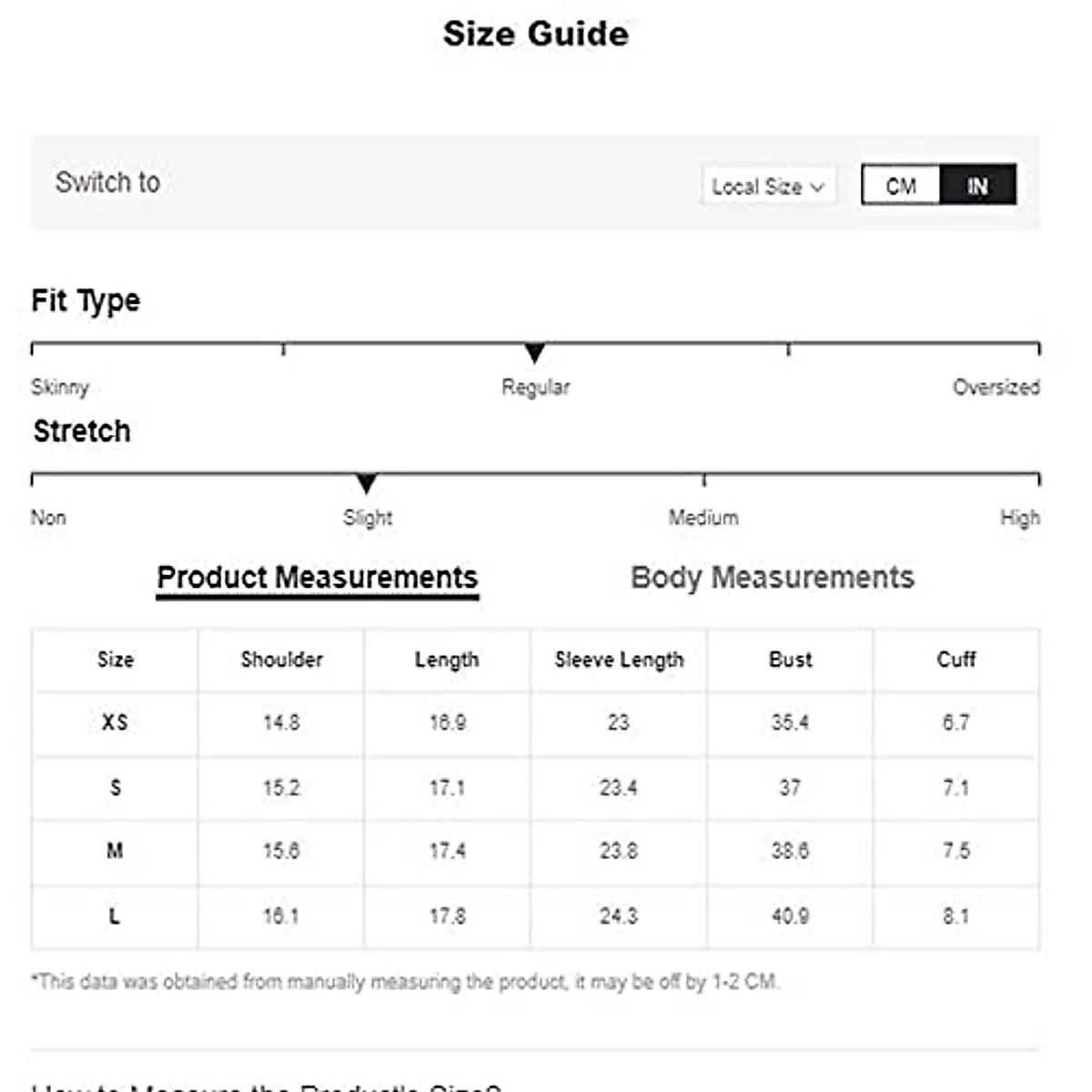Image resolution: width=1092 pixels, height=1092 pixels.
Task: Switch units to CM
Action: tap(900, 186)
